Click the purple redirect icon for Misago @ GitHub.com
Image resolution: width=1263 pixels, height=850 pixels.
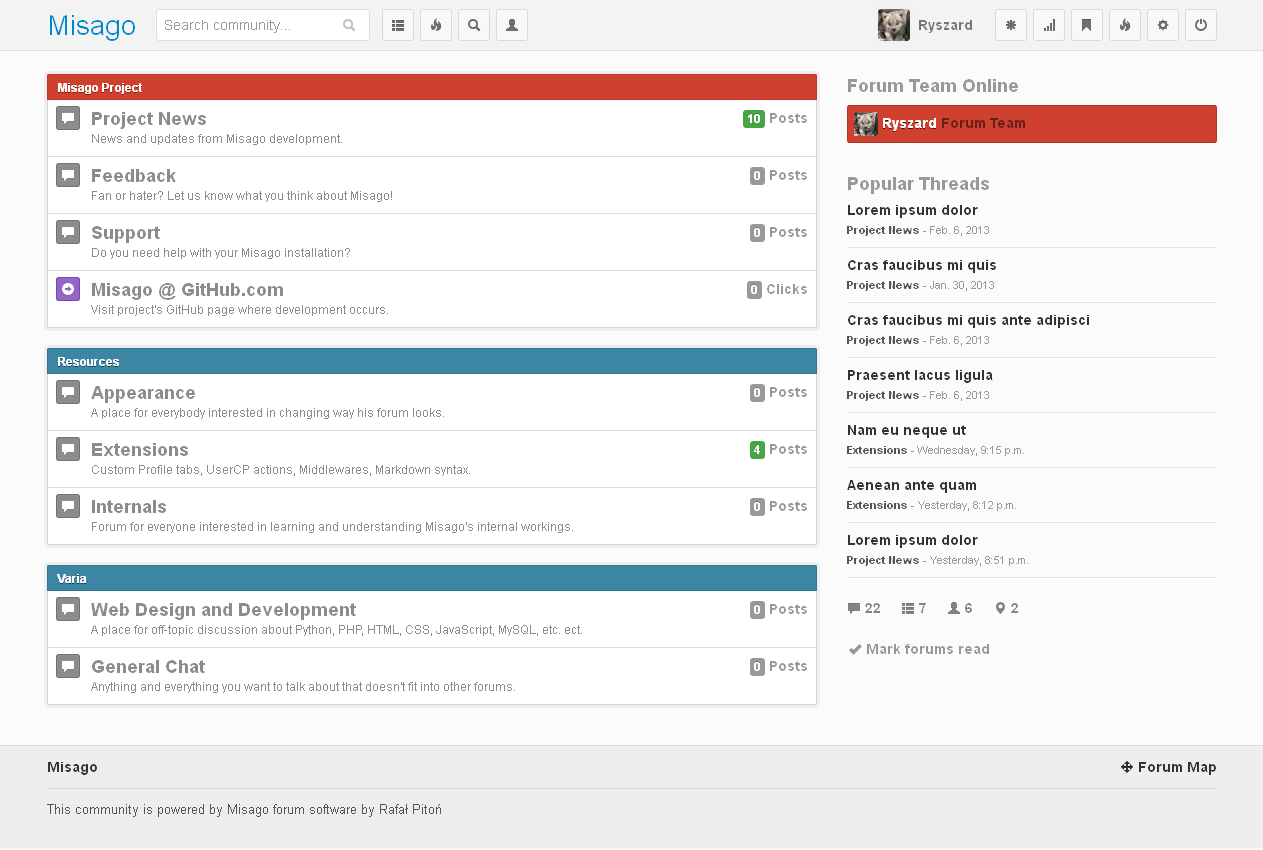(68, 289)
